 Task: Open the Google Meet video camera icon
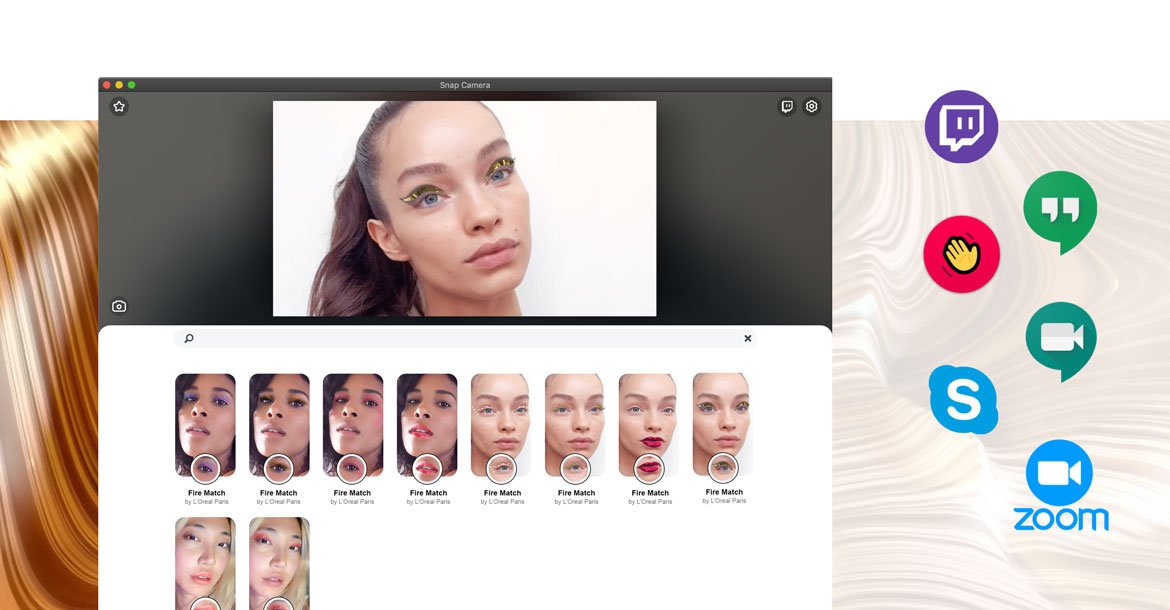pyautogui.click(x=1060, y=339)
